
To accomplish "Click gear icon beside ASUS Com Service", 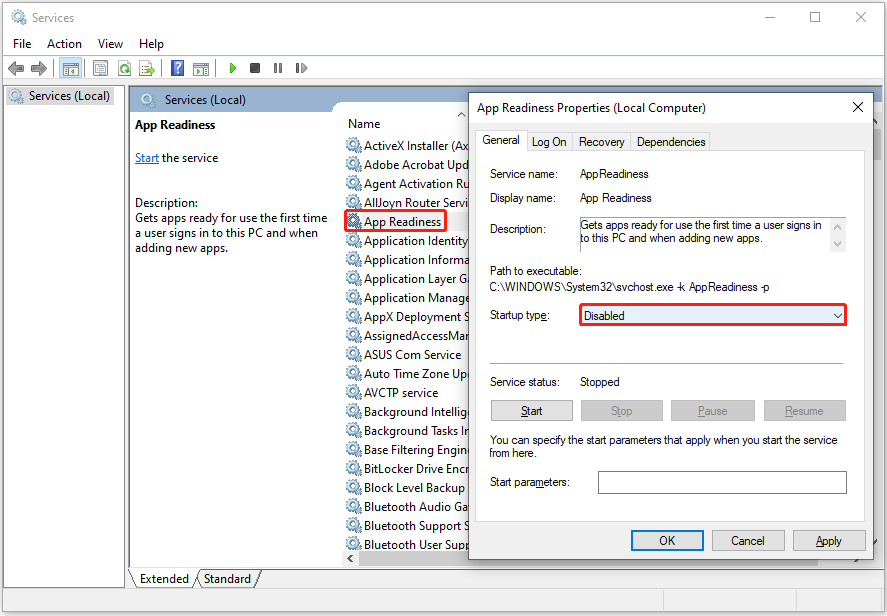I will click(x=354, y=355).
